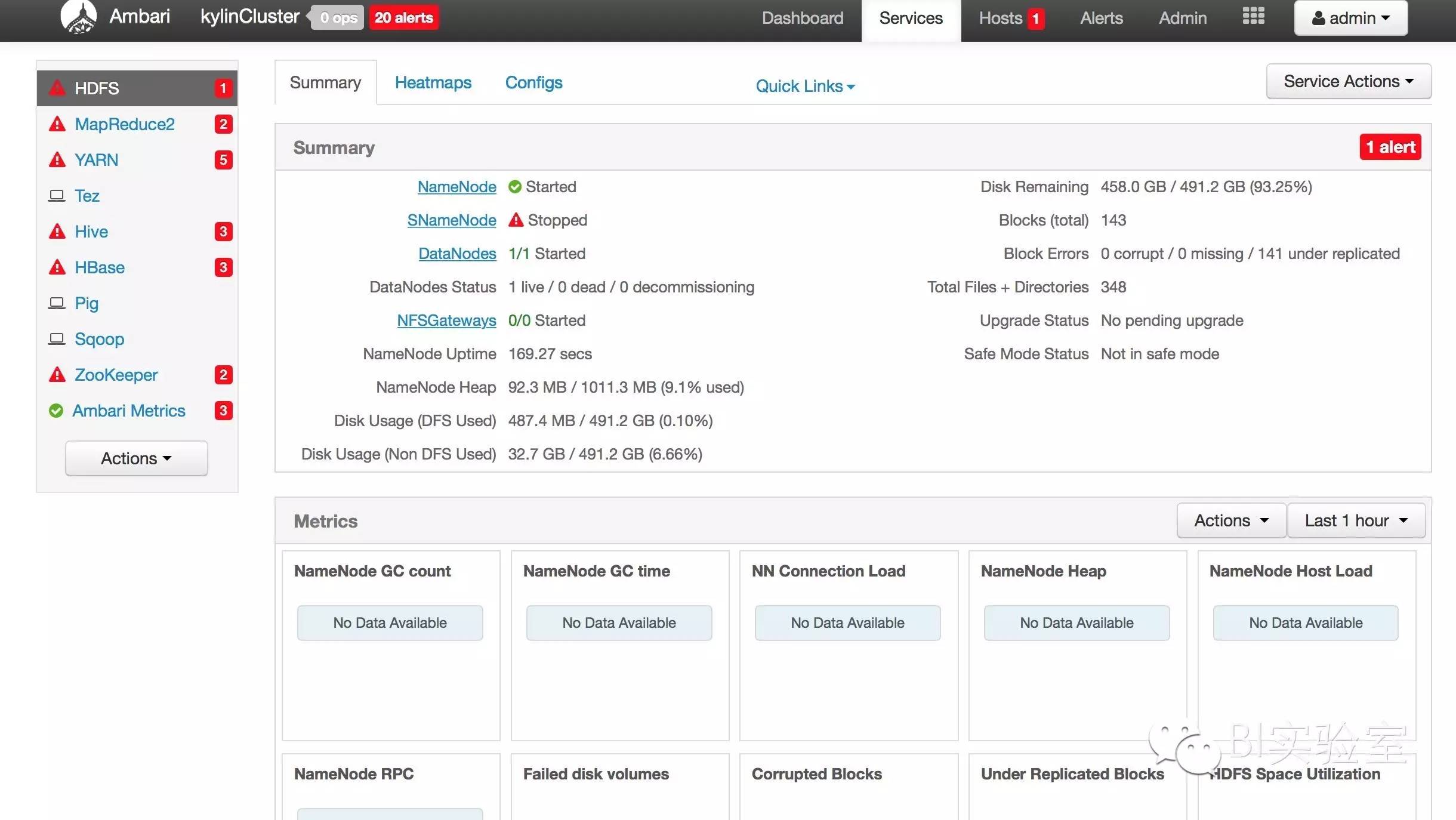Select the Hive service
The width and height of the screenshot is (1456, 820).
click(91, 232)
